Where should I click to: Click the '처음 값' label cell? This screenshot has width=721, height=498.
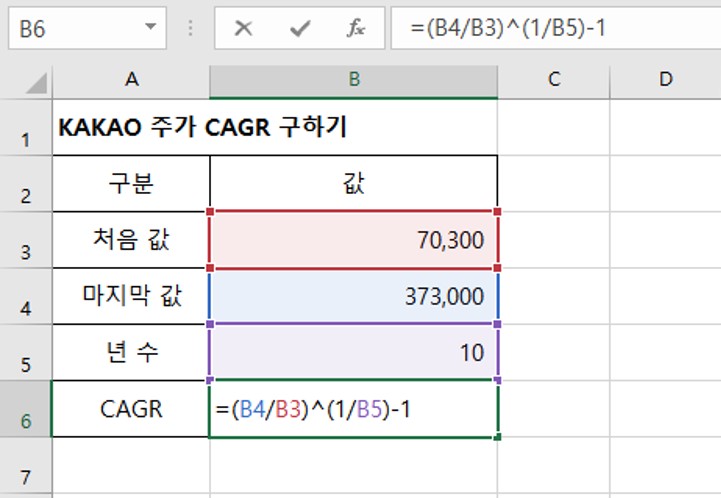click(x=131, y=240)
